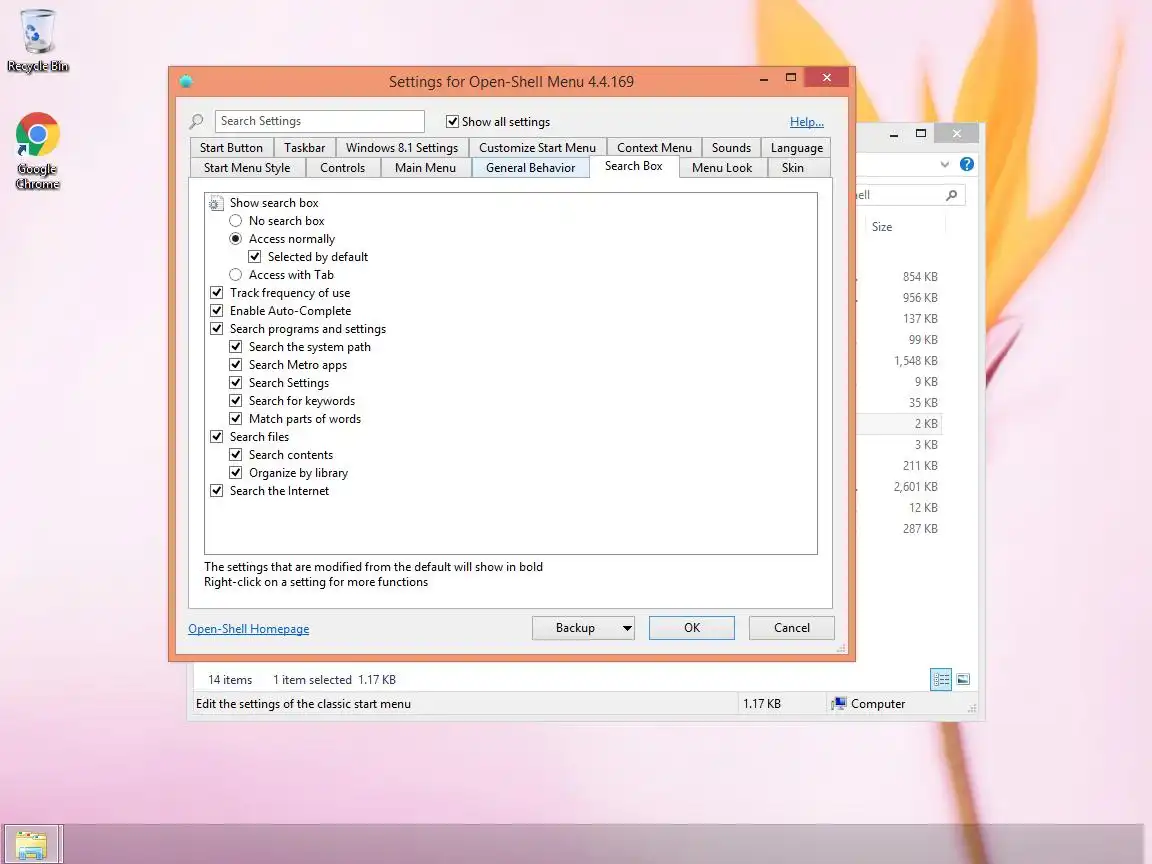Click the Open-Shell title bar icon
The height and width of the screenshot is (864, 1152).
[x=186, y=82]
